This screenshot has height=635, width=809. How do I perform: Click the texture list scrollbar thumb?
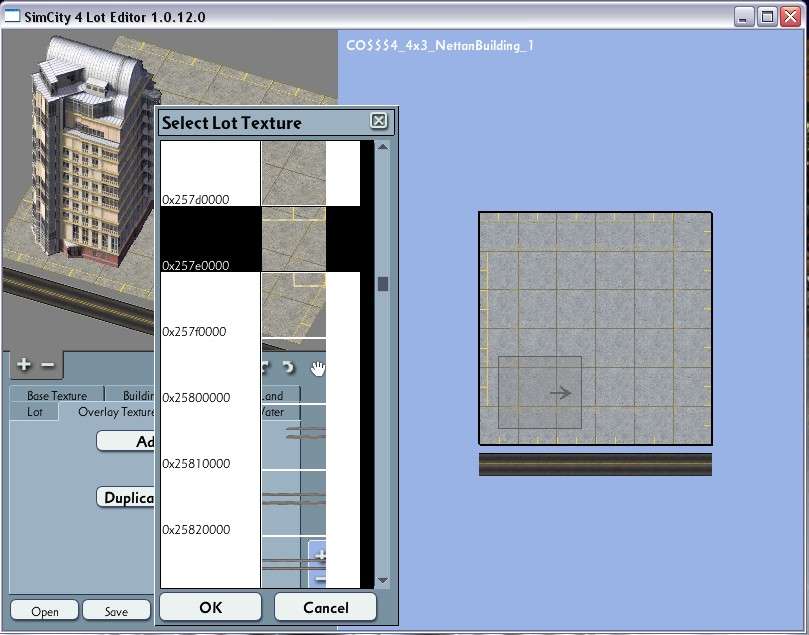382,284
